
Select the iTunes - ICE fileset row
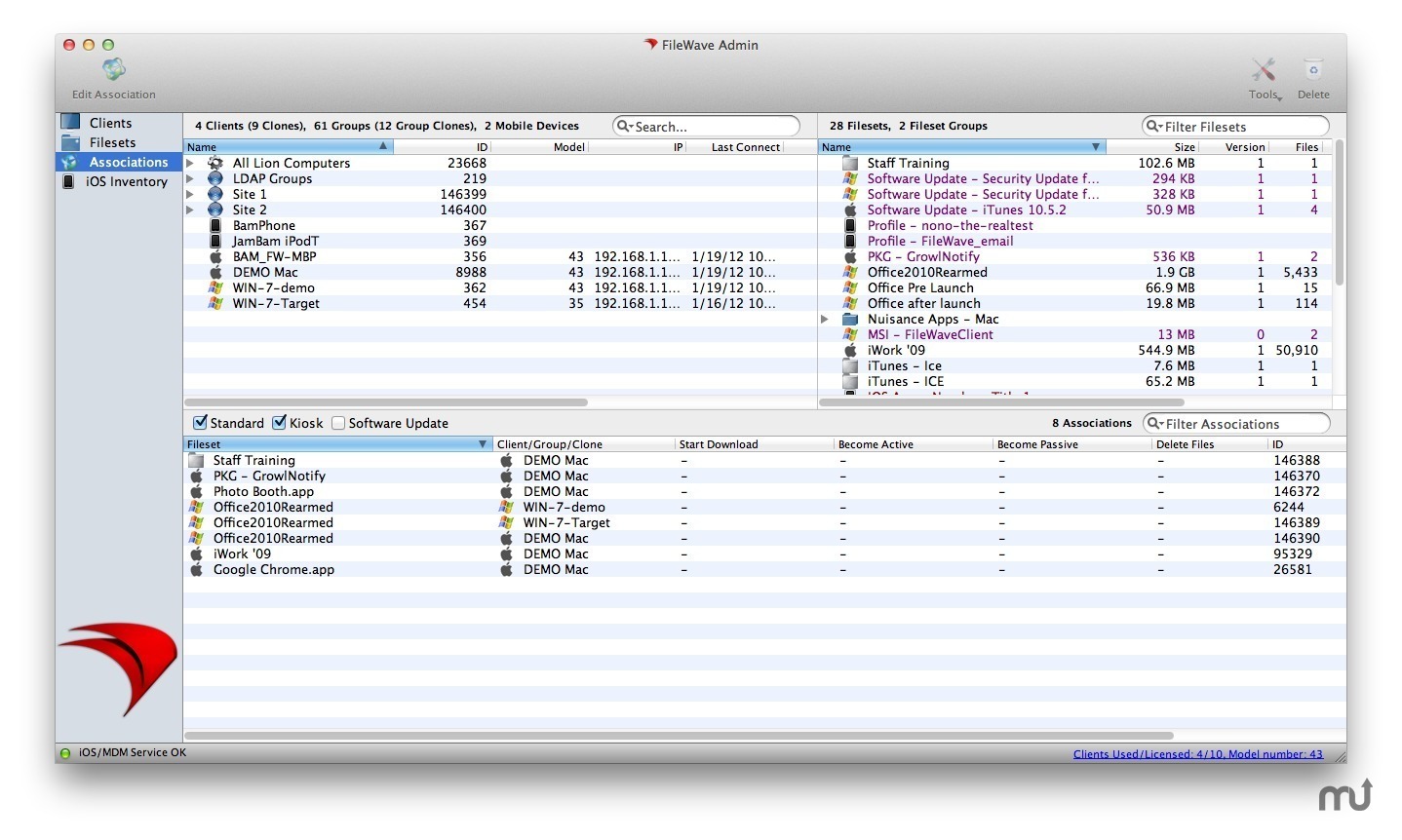click(x=1075, y=381)
